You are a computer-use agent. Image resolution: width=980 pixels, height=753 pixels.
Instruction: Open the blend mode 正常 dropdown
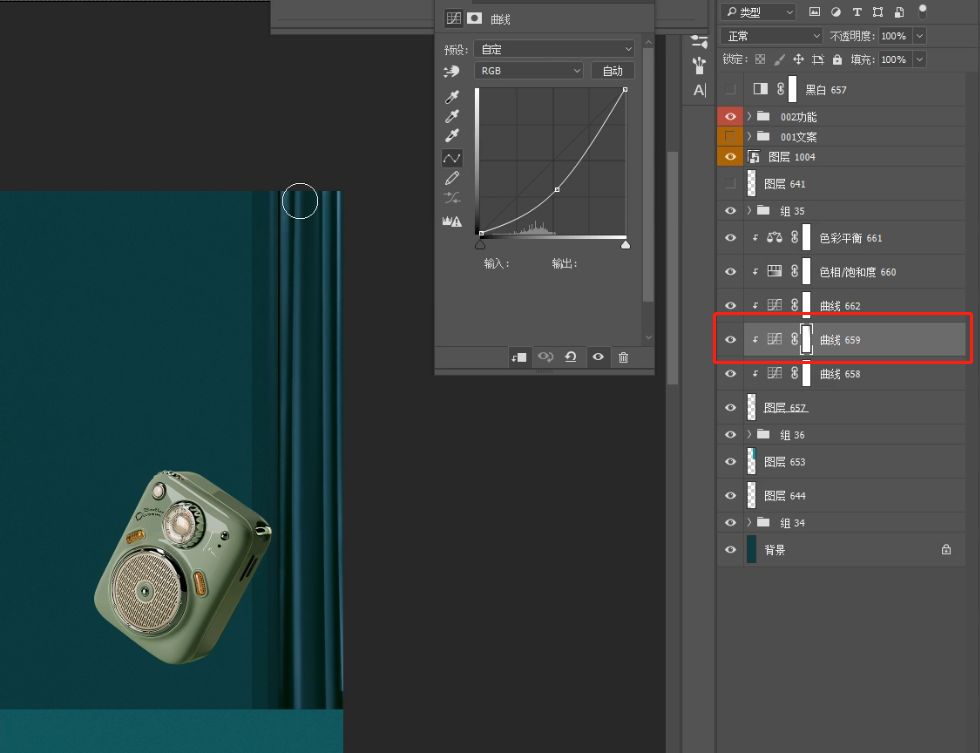coord(771,36)
